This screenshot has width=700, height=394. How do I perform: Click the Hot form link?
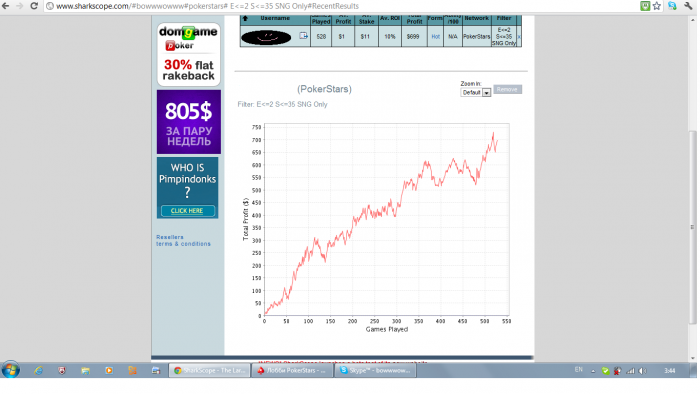coord(435,37)
